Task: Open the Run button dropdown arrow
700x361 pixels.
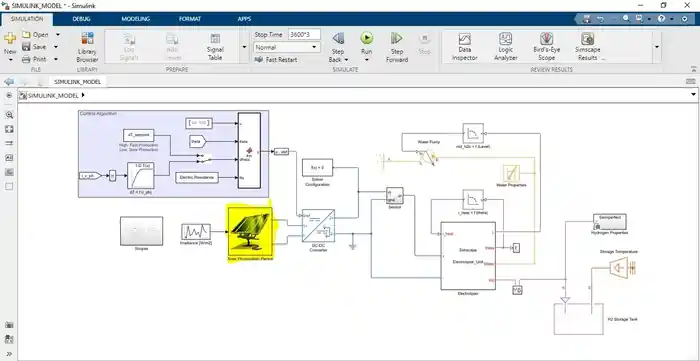Action: [x=367, y=60]
